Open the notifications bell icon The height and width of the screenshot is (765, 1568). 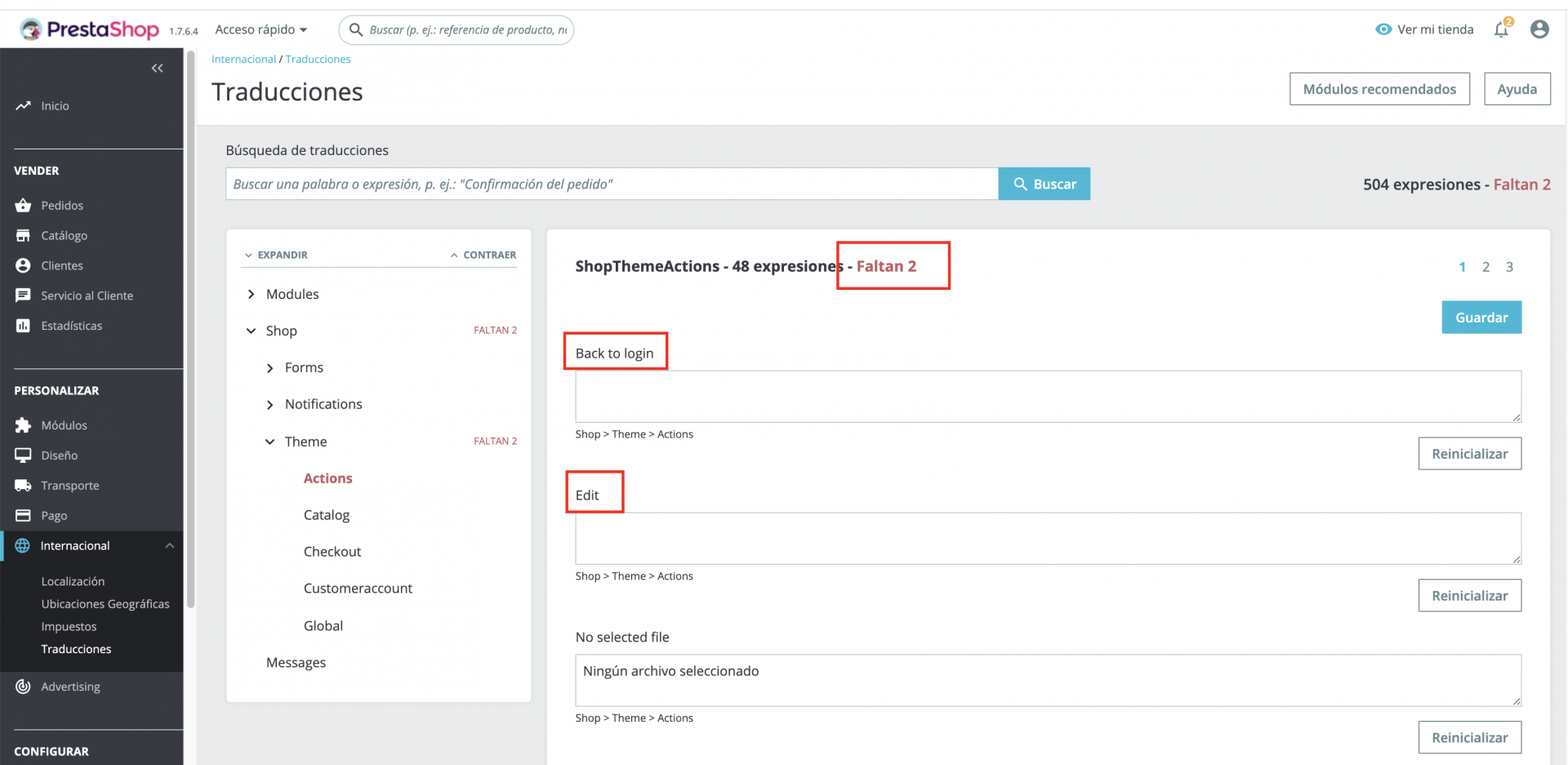click(1501, 30)
